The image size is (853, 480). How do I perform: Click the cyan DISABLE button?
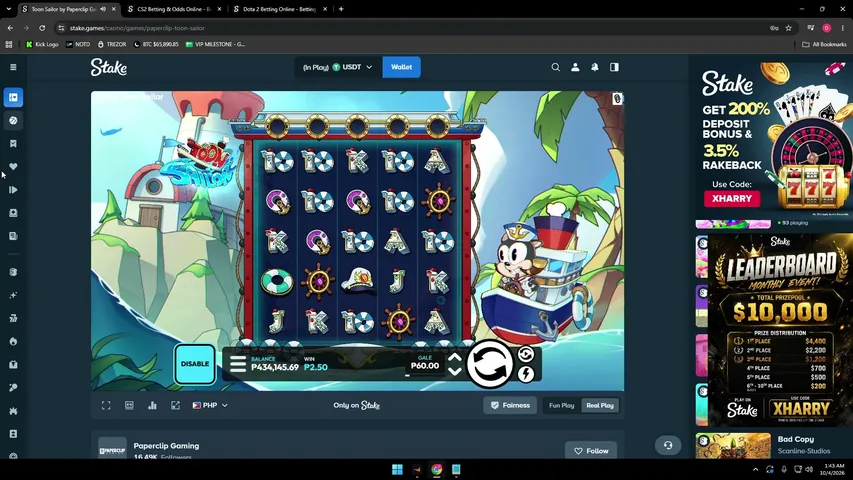click(x=195, y=364)
